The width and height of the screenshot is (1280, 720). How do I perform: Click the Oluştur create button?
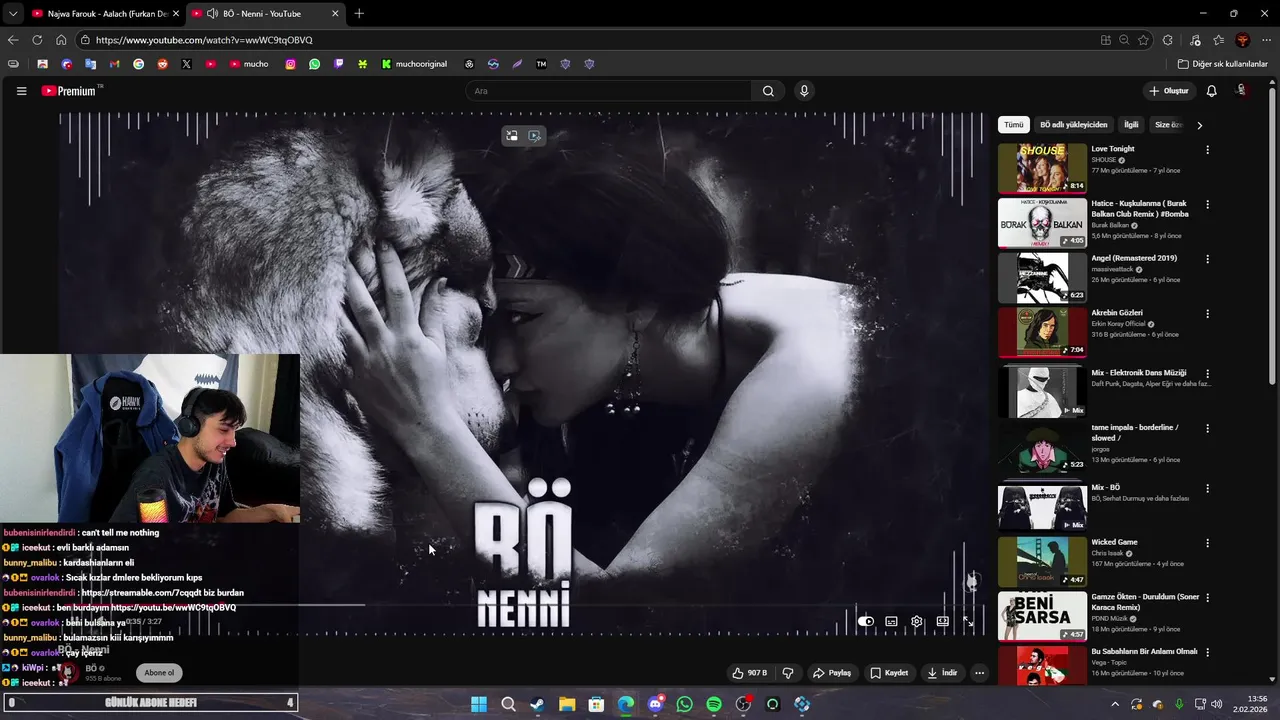tap(1169, 91)
